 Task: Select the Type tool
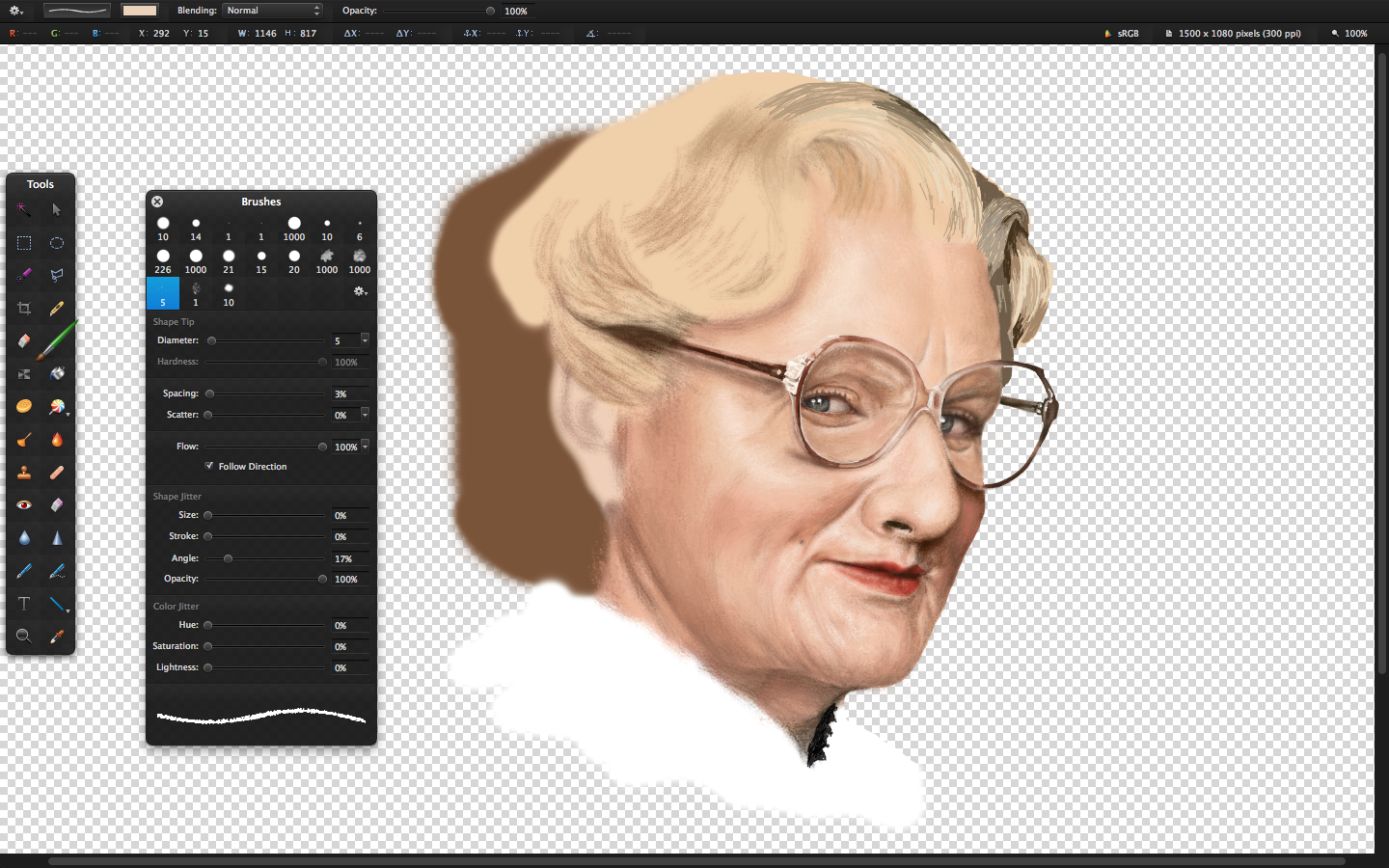24,604
